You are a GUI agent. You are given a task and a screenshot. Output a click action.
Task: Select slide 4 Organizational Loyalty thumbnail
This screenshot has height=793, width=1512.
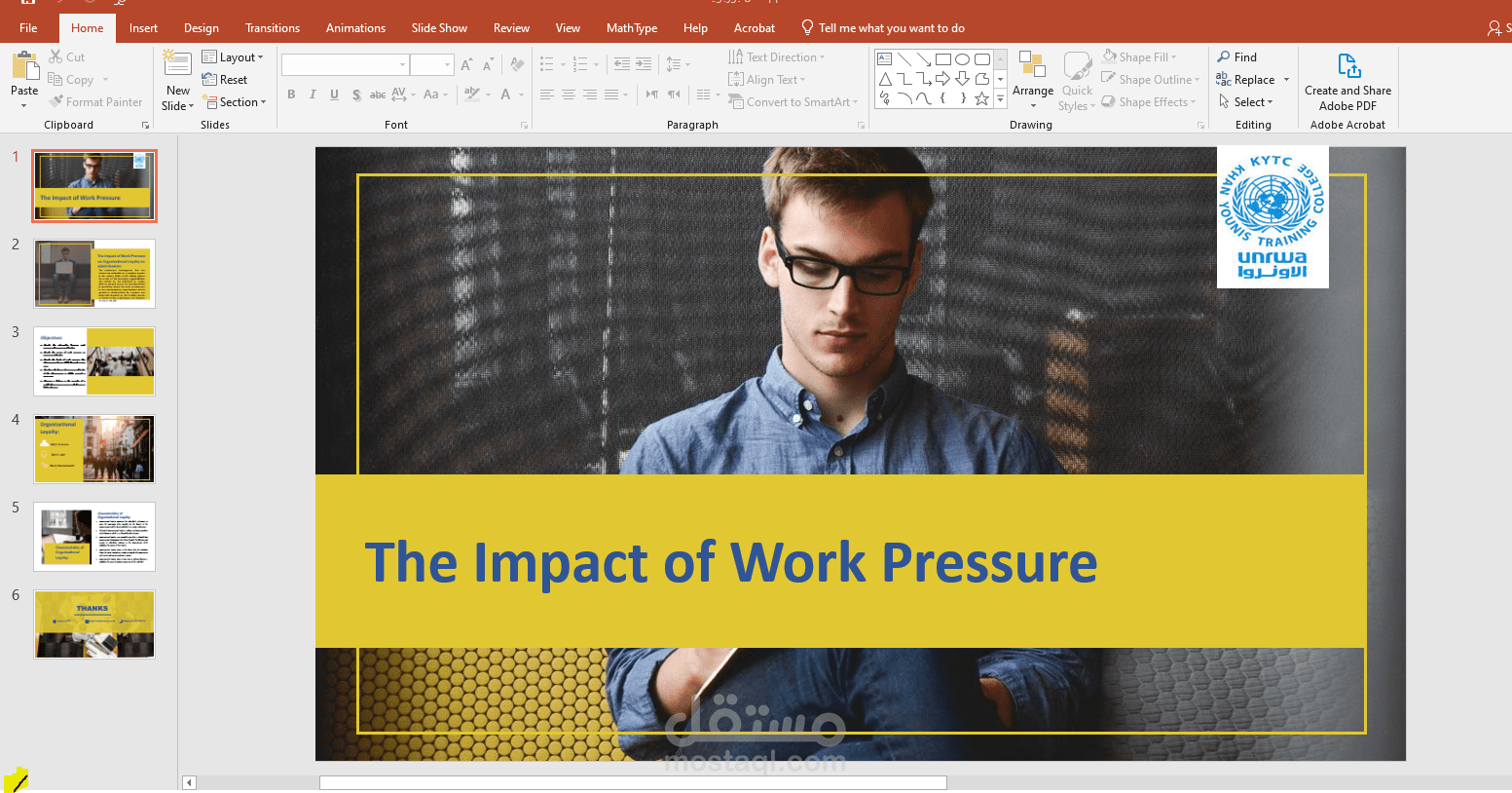click(x=94, y=449)
